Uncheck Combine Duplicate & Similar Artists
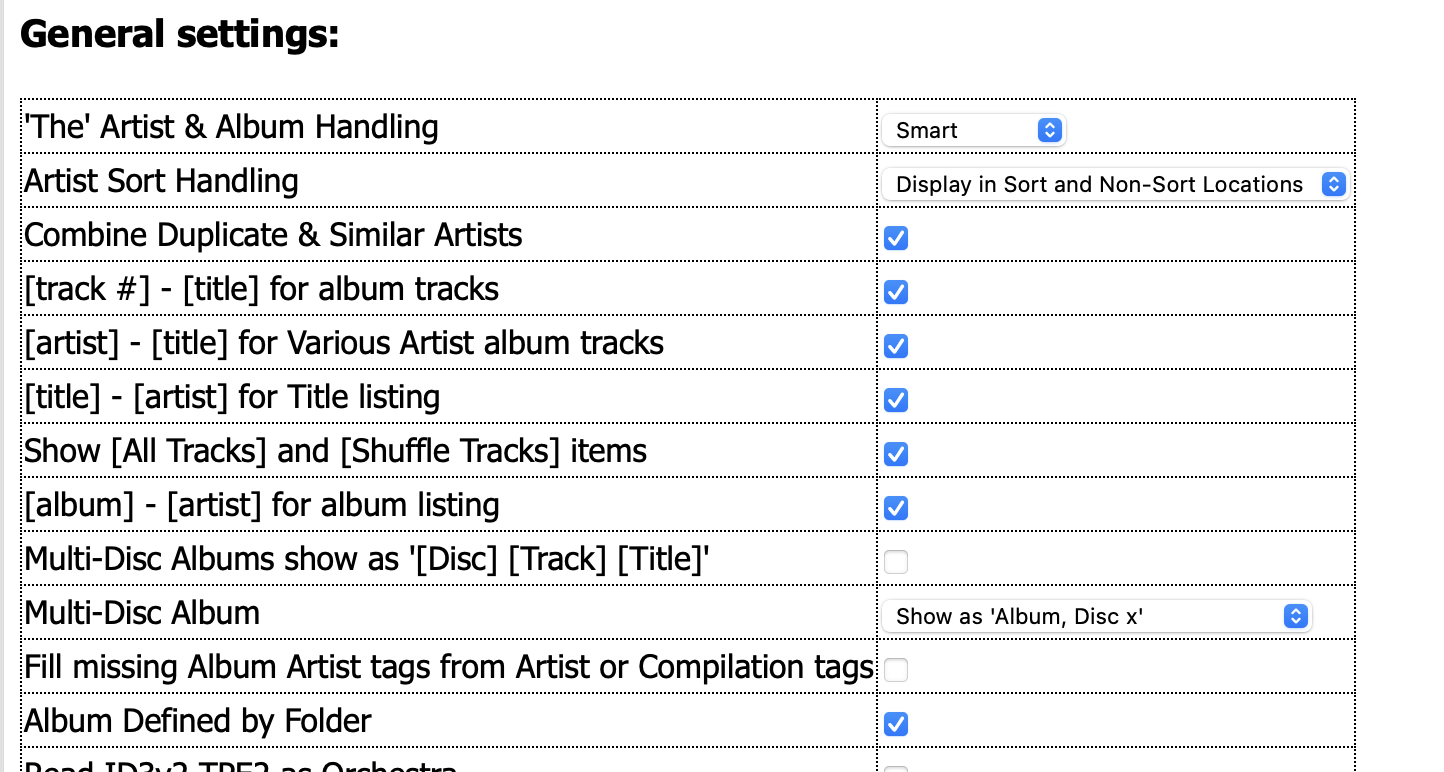 tap(896, 238)
